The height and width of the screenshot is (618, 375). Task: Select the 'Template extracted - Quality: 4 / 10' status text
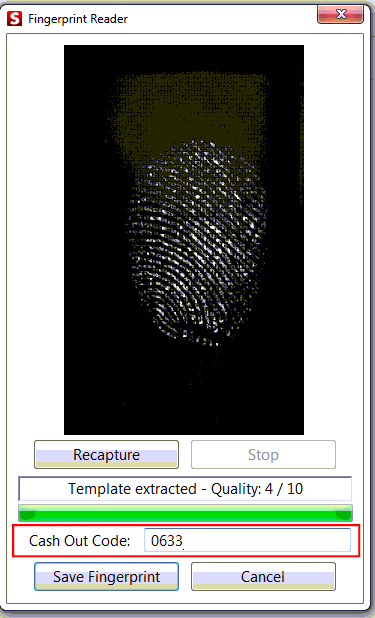coord(185,489)
